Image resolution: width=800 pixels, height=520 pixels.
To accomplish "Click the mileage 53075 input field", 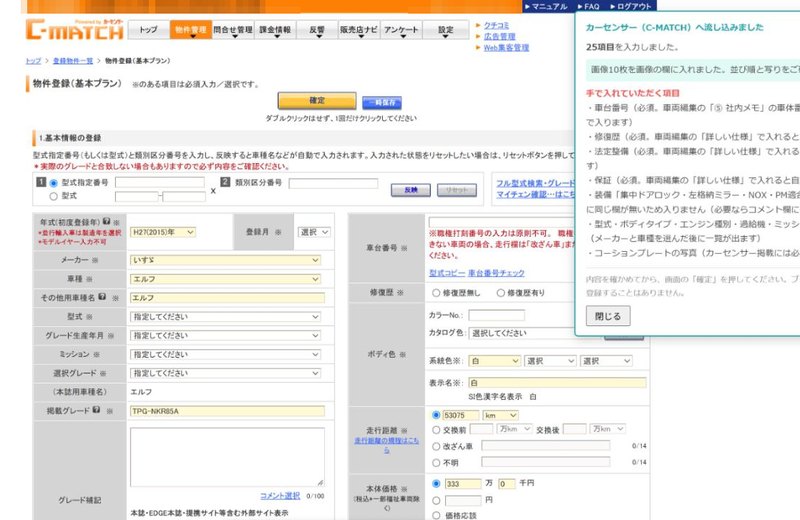I will click(x=461, y=415).
